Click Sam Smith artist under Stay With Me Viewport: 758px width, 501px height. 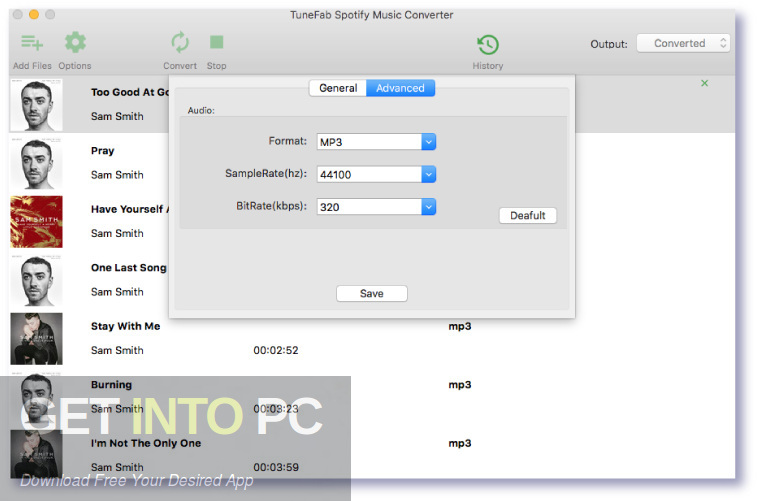117,350
